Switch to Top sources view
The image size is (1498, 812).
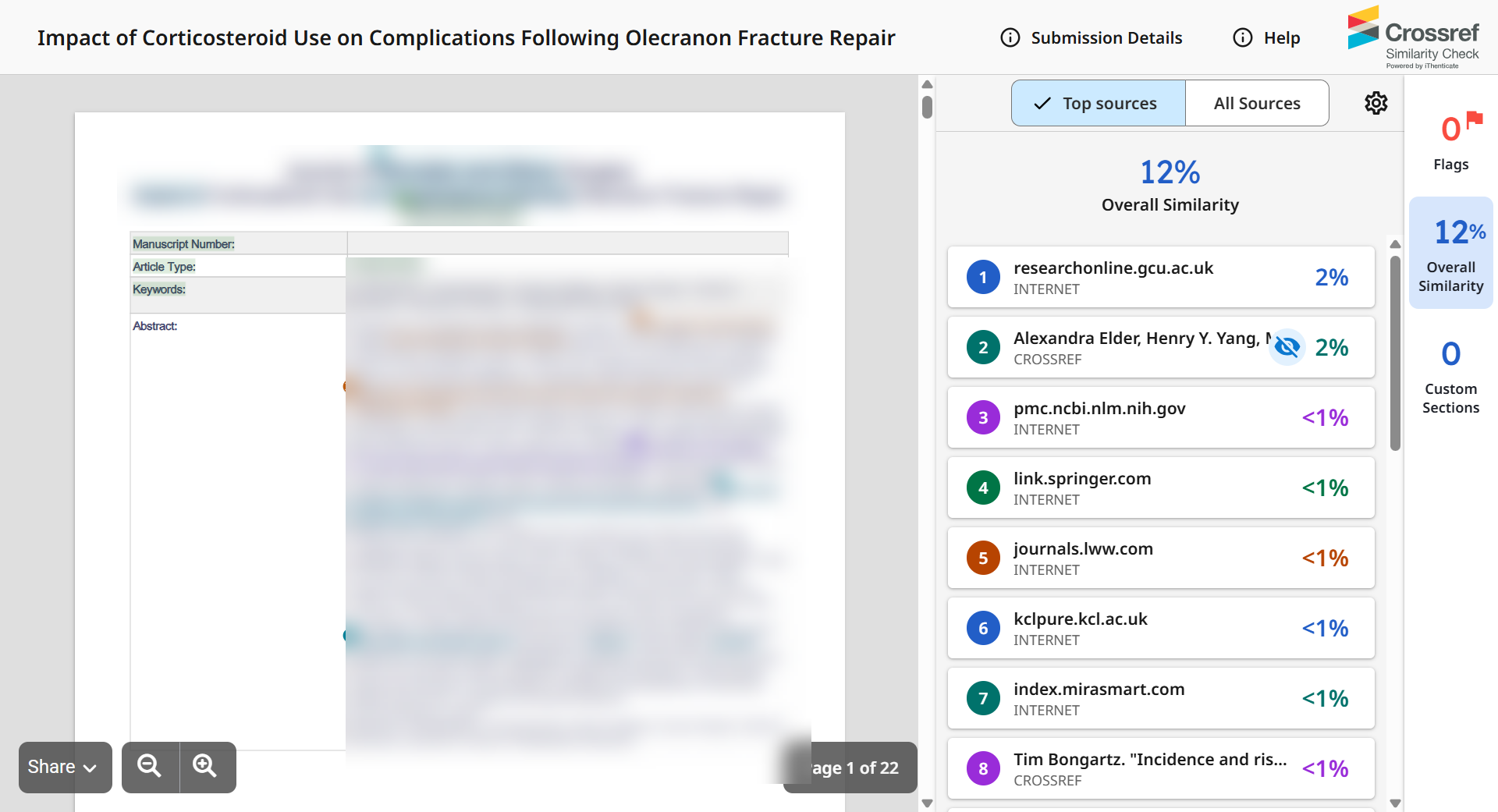pyautogui.click(x=1099, y=103)
